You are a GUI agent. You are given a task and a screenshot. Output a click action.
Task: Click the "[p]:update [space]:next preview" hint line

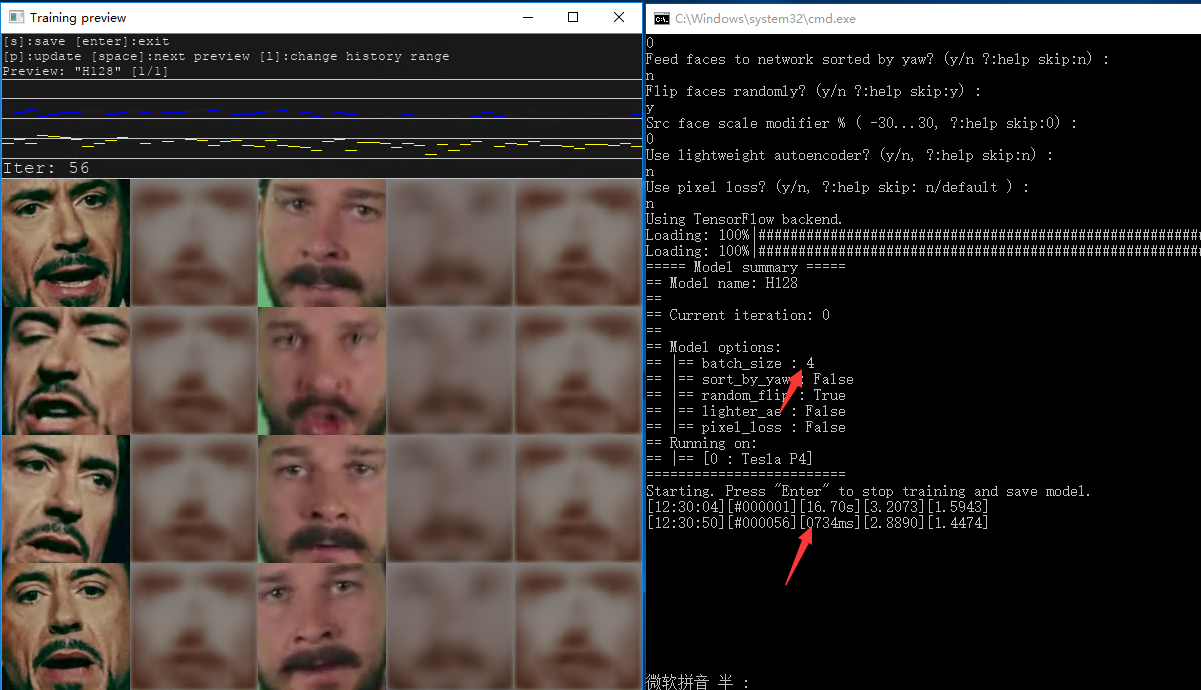click(x=226, y=57)
